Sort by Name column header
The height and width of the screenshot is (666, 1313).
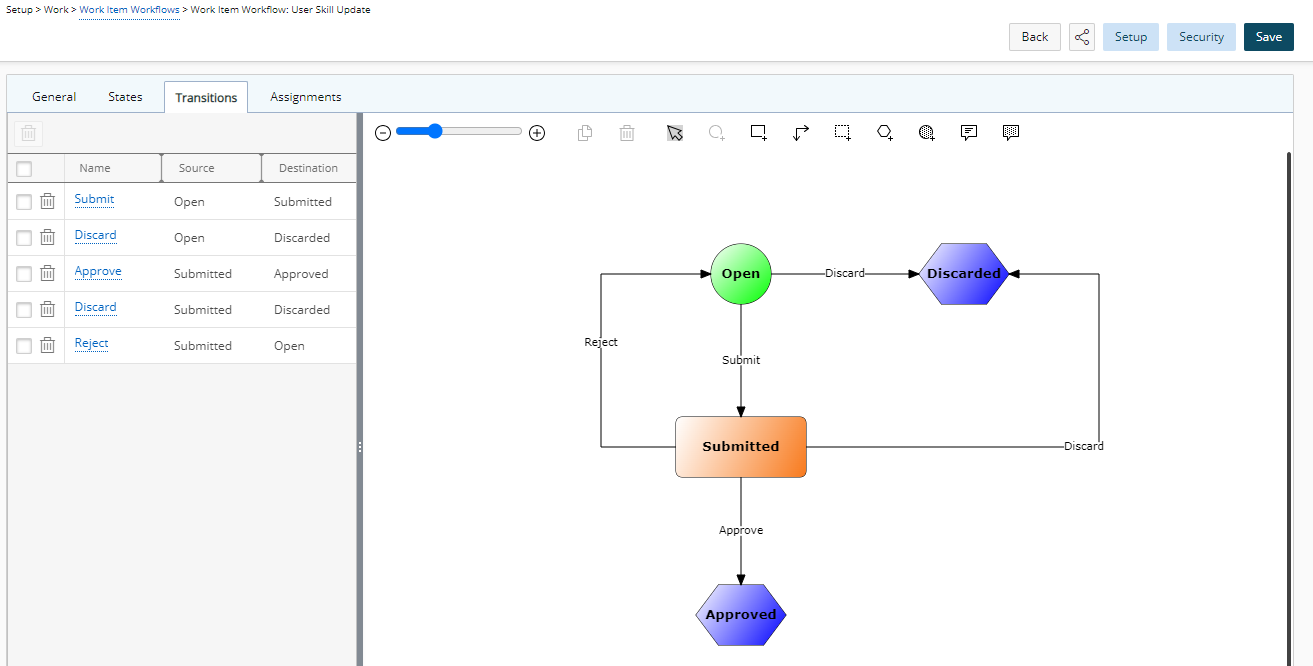pos(113,168)
